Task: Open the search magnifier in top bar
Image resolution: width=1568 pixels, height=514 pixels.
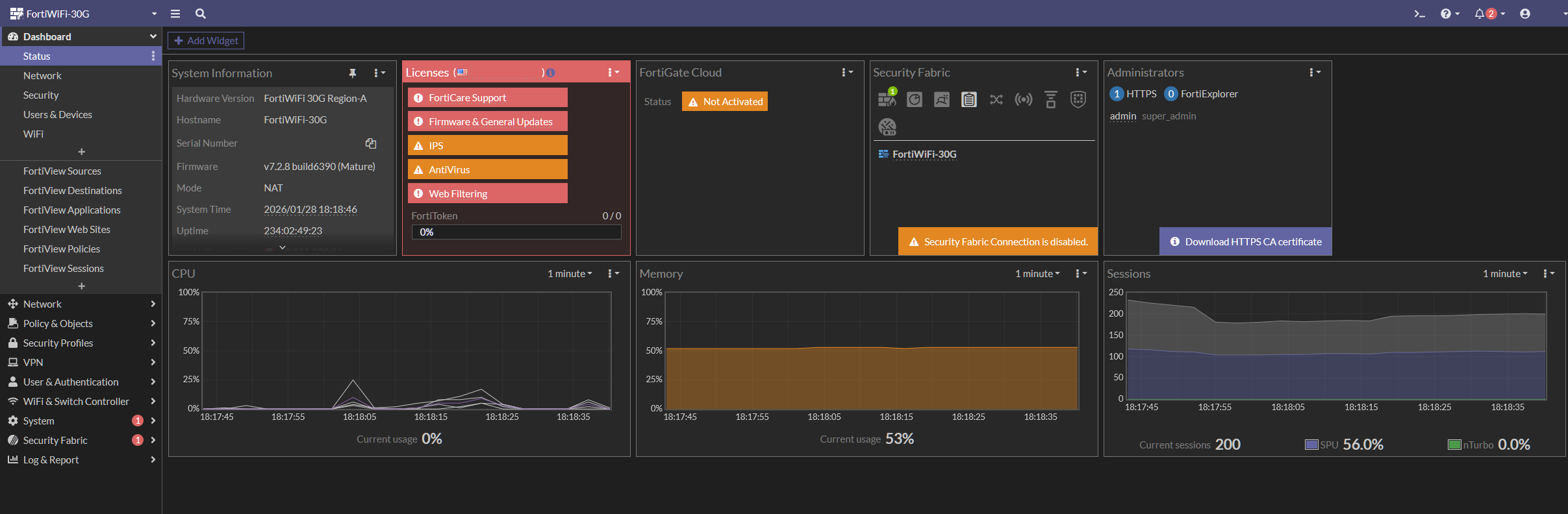Action: pyautogui.click(x=201, y=14)
